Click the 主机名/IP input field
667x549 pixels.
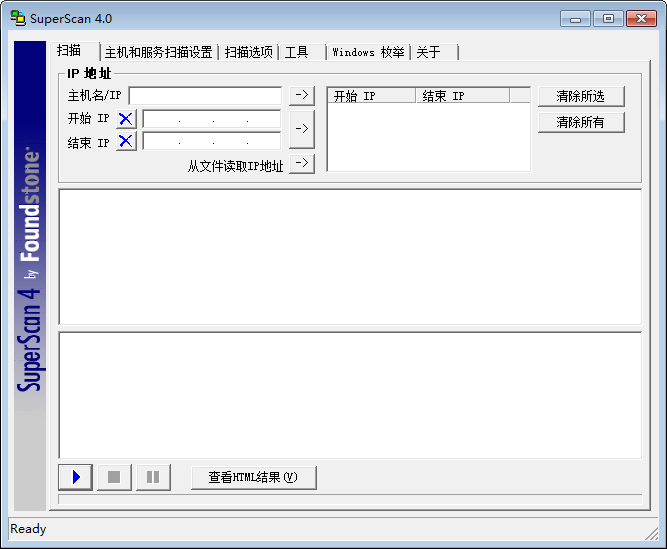pyautogui.click(x=205, y=96)
